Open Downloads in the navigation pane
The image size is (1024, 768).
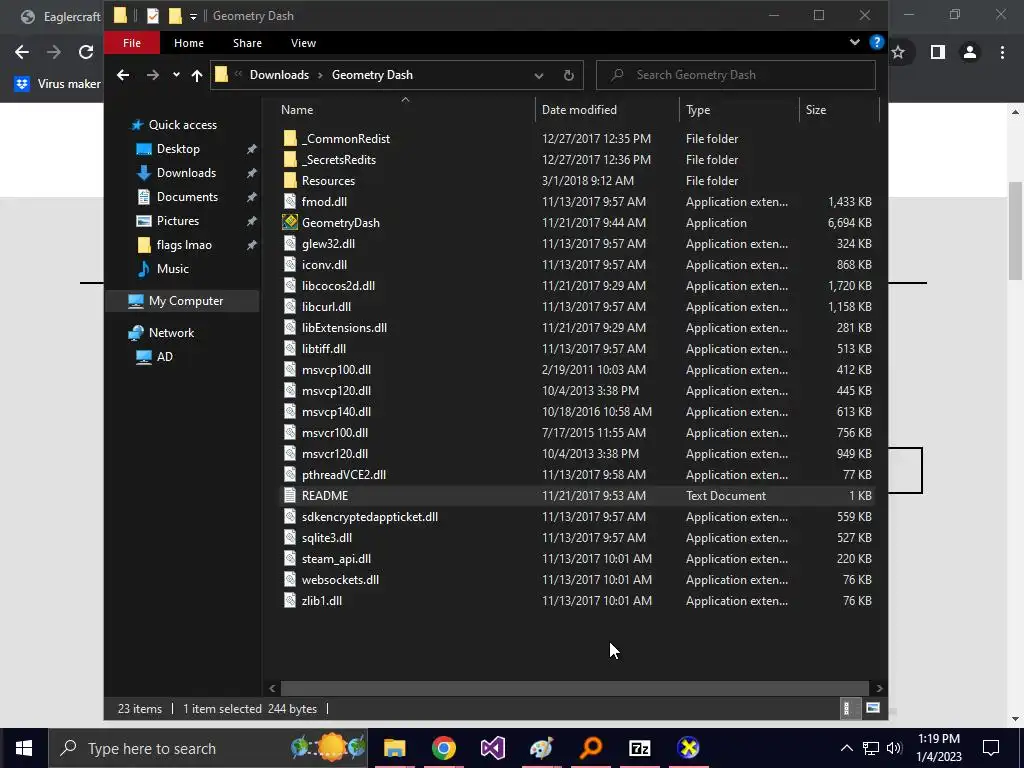coord(186,173)
